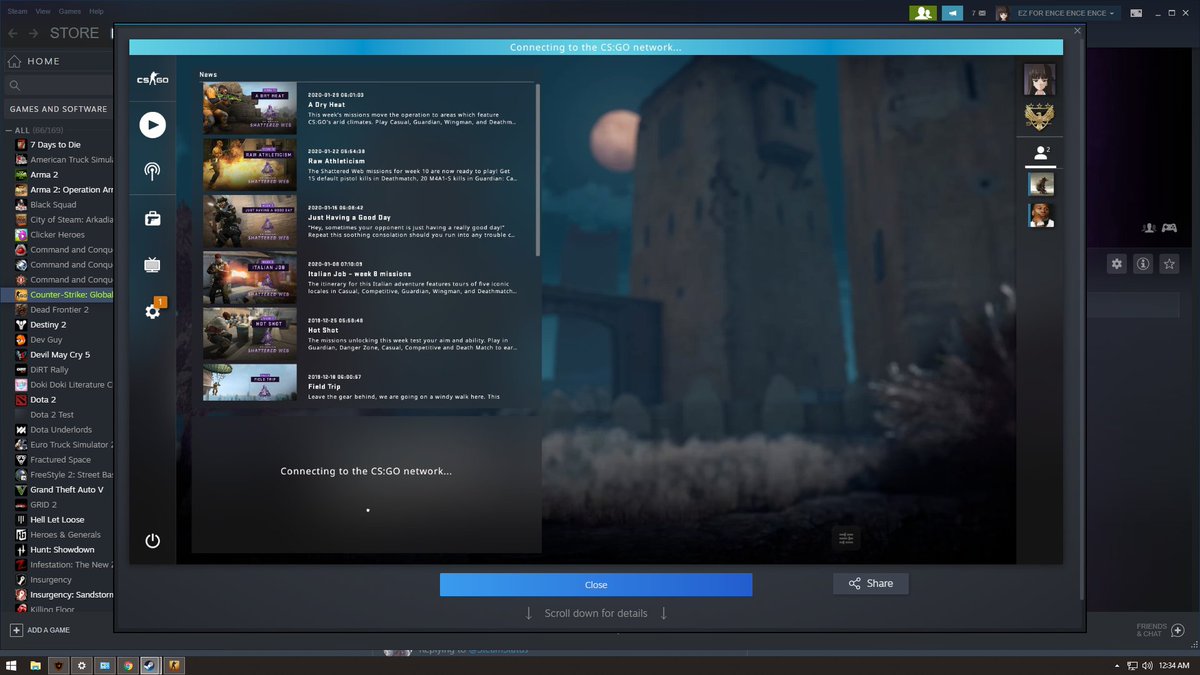Open Chrome from taskbar
Screen dimensions: 1200x675
[x=128, y=665]
